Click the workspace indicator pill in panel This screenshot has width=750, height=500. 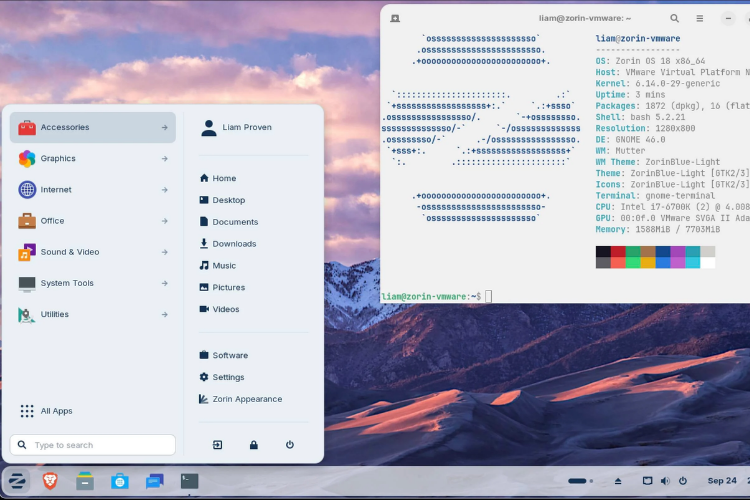click(x=577, y=481)
